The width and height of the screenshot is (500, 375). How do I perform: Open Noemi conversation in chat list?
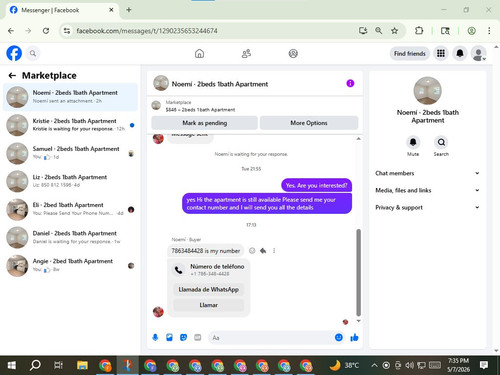tap(70, 97)
